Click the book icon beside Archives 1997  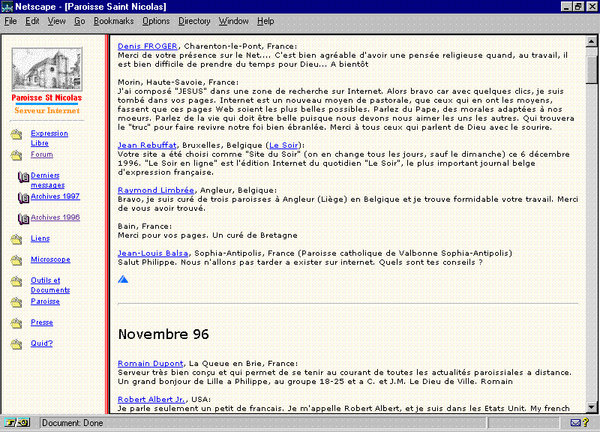tap(23, 197)
